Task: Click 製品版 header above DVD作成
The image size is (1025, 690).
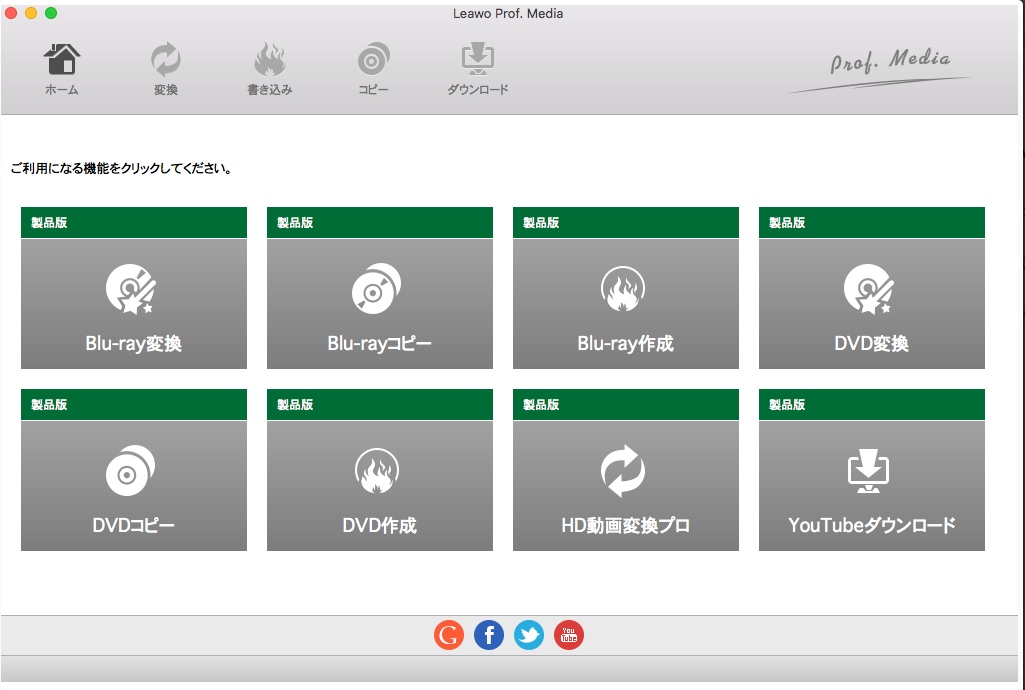Action: 380,404
